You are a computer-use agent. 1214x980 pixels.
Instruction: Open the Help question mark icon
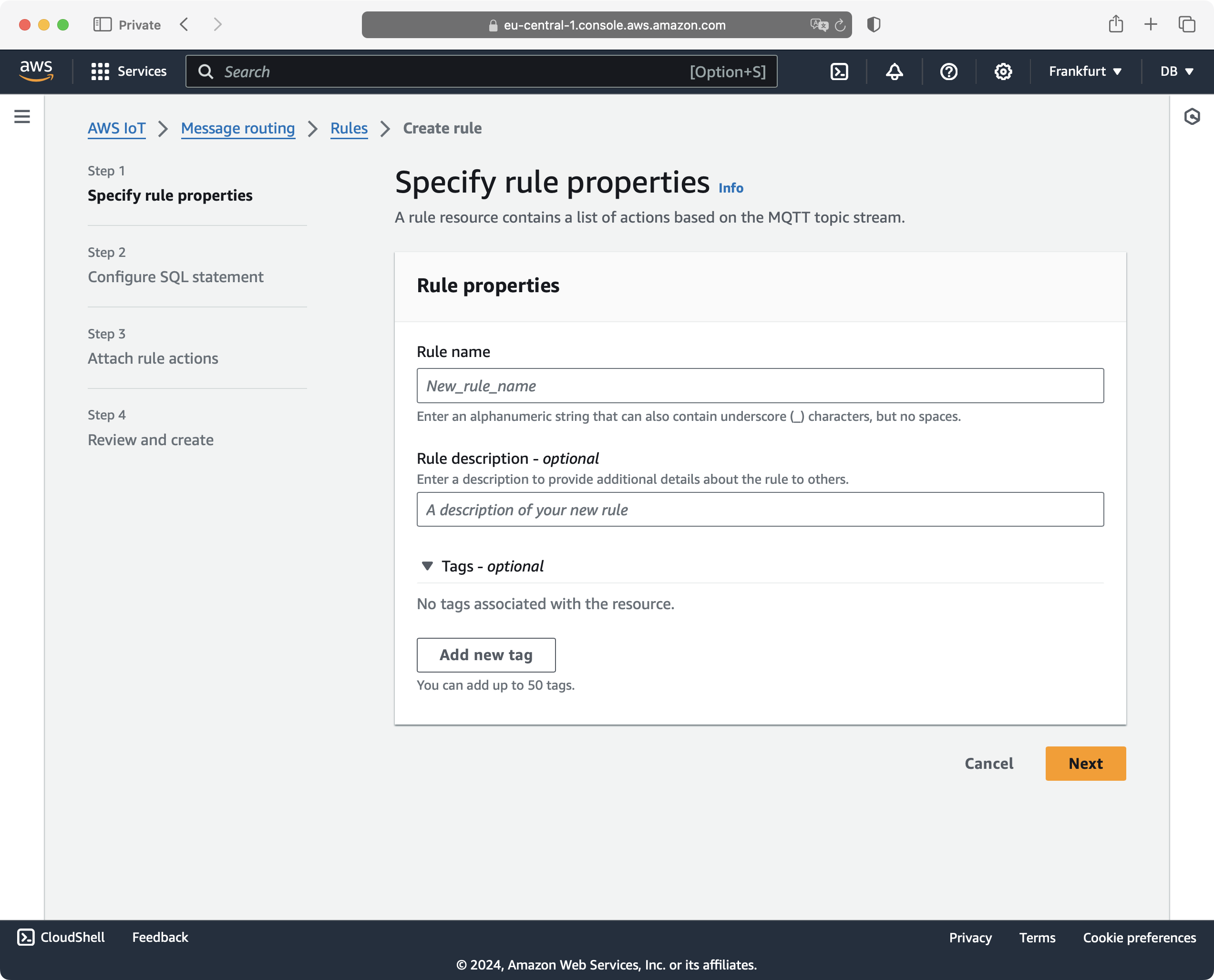point(948,71)
